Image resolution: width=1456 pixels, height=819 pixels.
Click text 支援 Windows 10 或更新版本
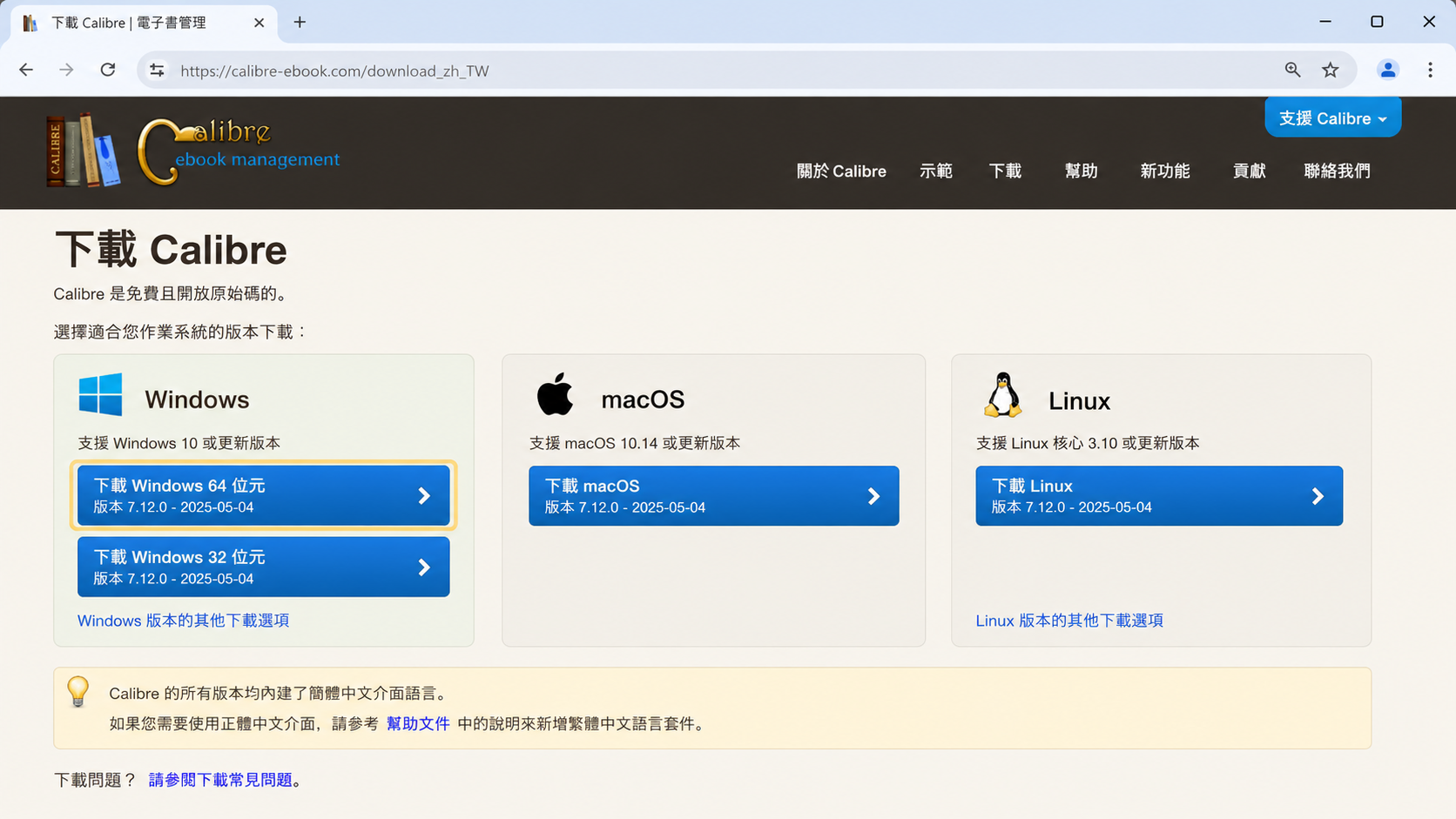point(179,443)
